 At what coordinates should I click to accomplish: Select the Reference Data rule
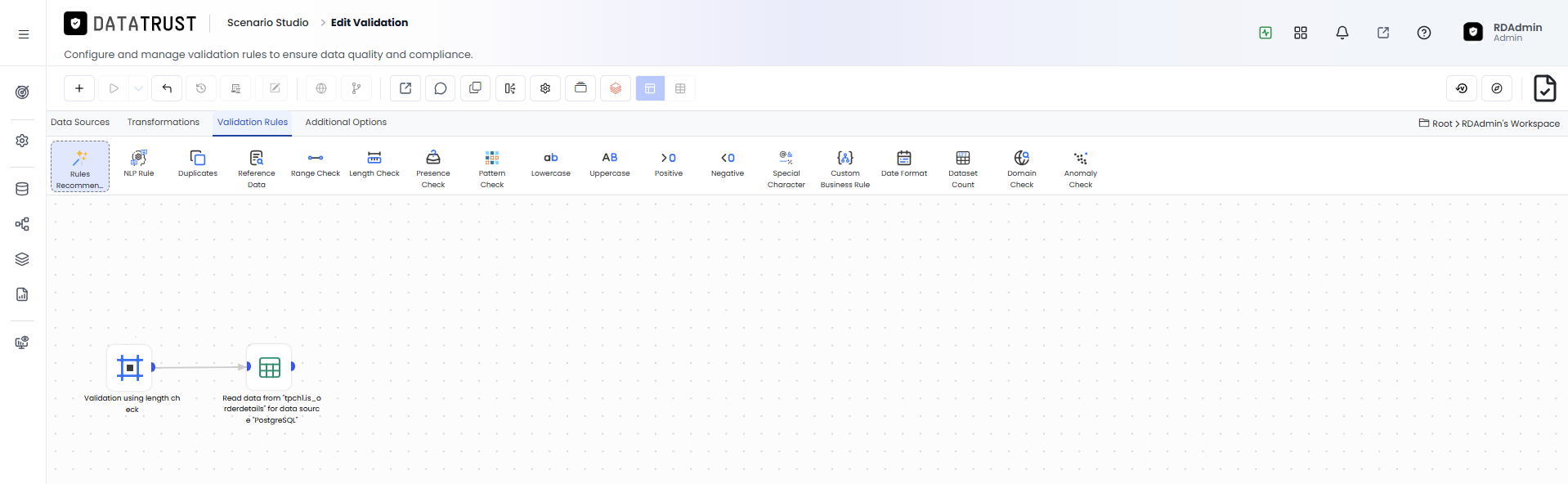pyautogui.click(x=257, y=168)
